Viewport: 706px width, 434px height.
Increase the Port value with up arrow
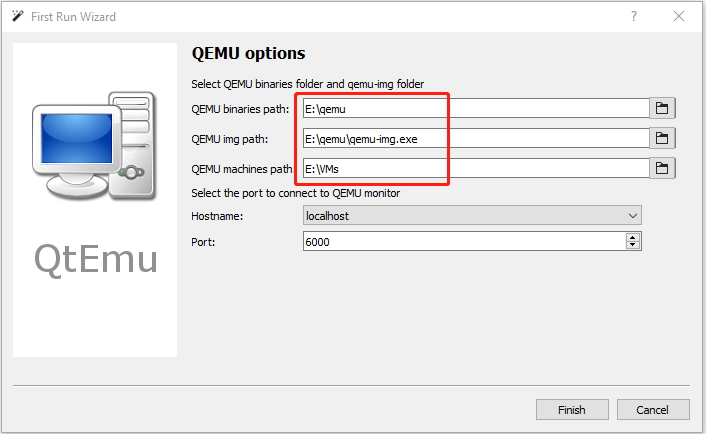633,237
